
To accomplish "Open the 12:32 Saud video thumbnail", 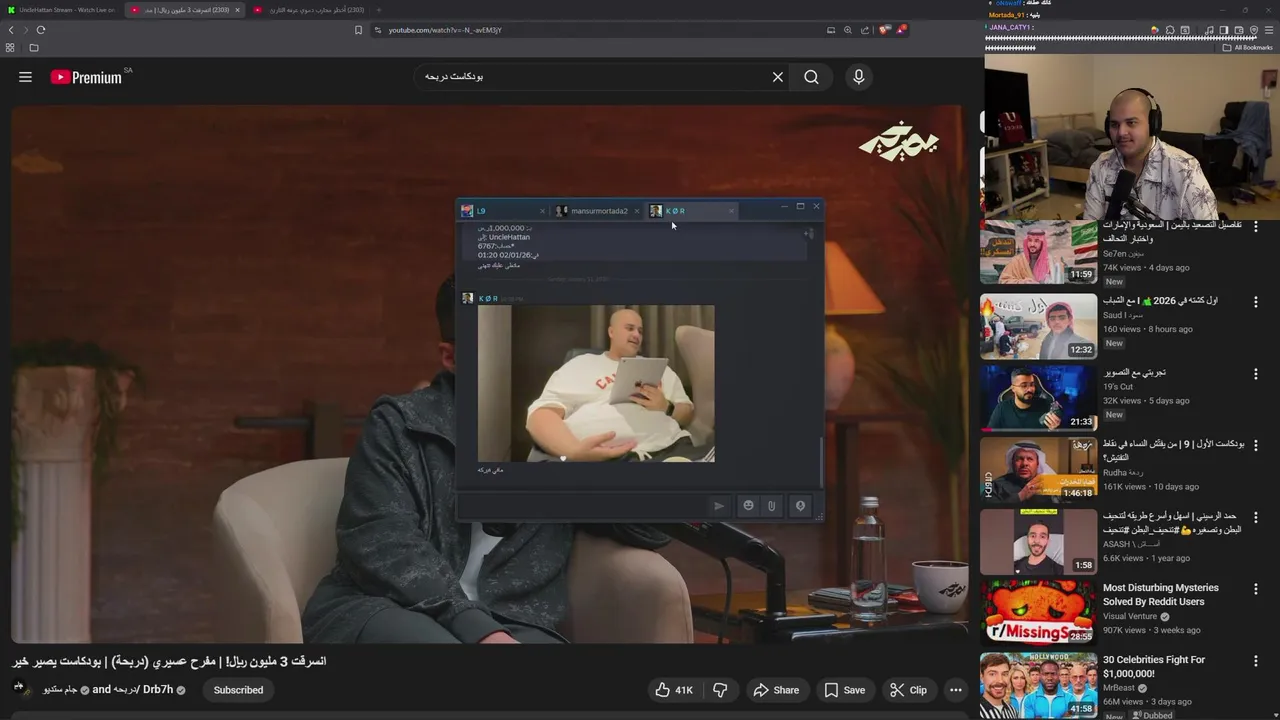I will 1038,326.
